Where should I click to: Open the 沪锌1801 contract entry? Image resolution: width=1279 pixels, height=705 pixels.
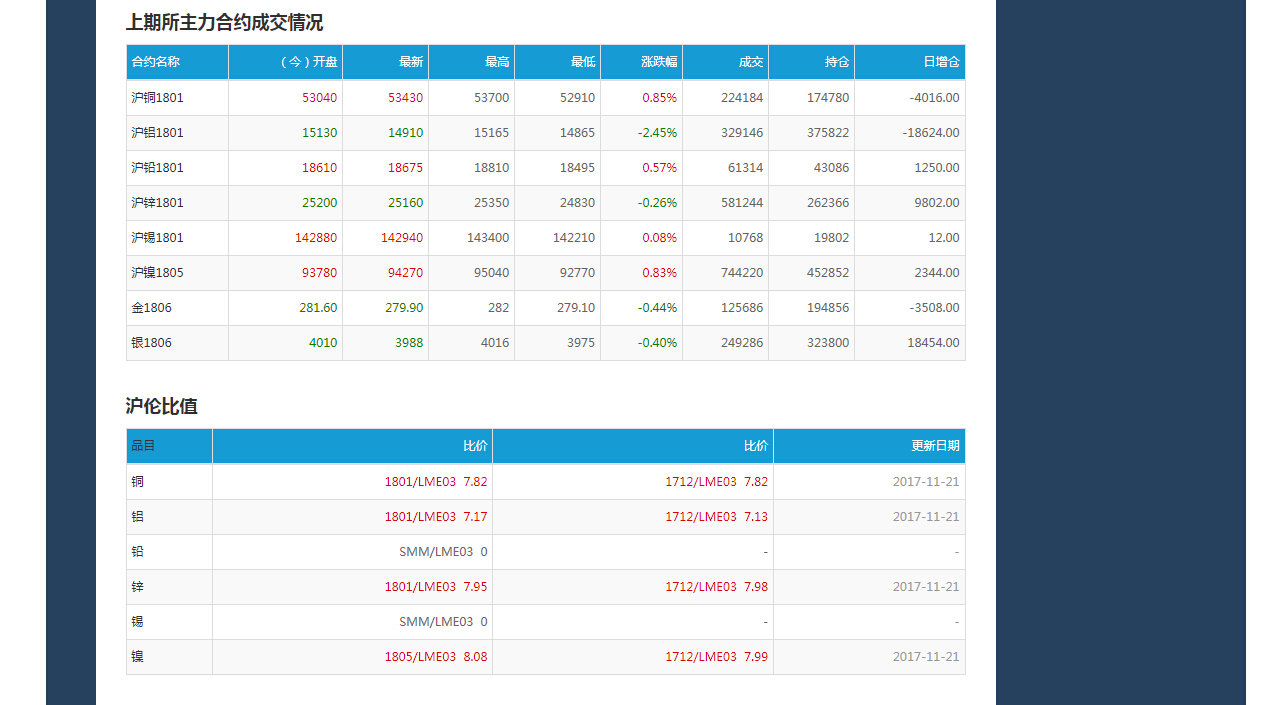[x=157, y=203]
